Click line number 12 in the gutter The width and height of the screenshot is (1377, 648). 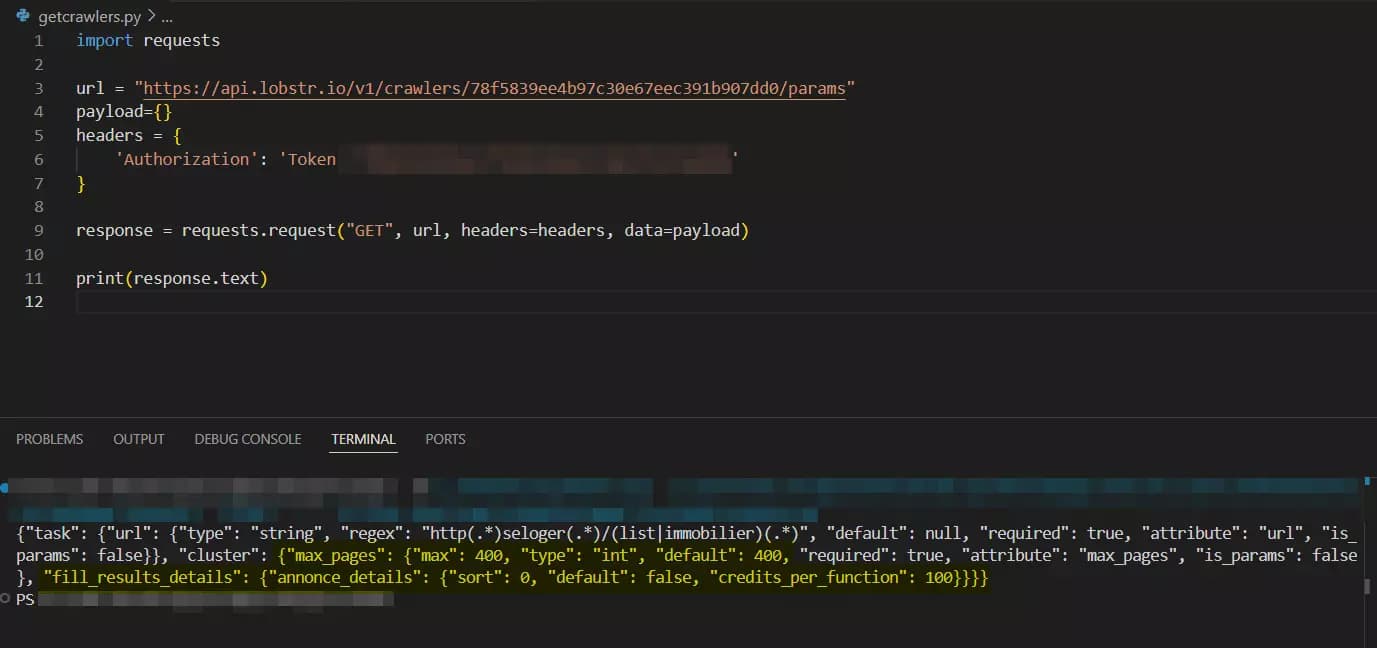[36, 302]
